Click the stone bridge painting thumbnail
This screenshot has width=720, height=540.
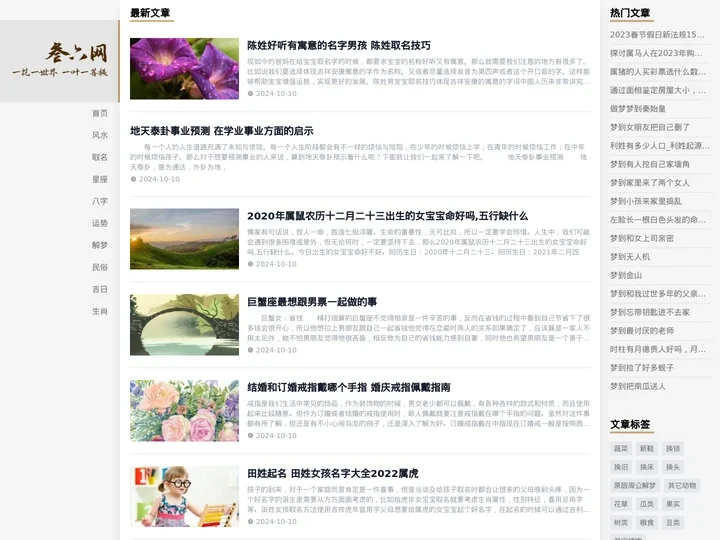click(x=184, y=325)
